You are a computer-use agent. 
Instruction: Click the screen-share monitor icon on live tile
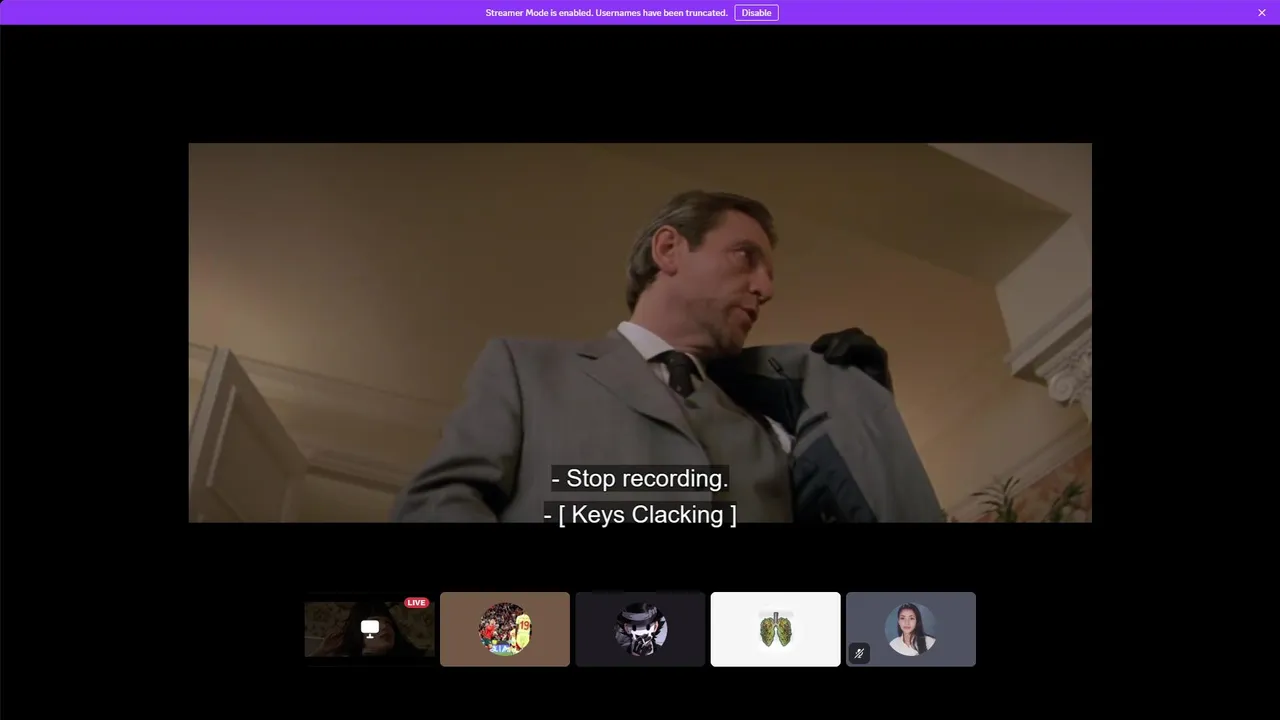(370, 628)
